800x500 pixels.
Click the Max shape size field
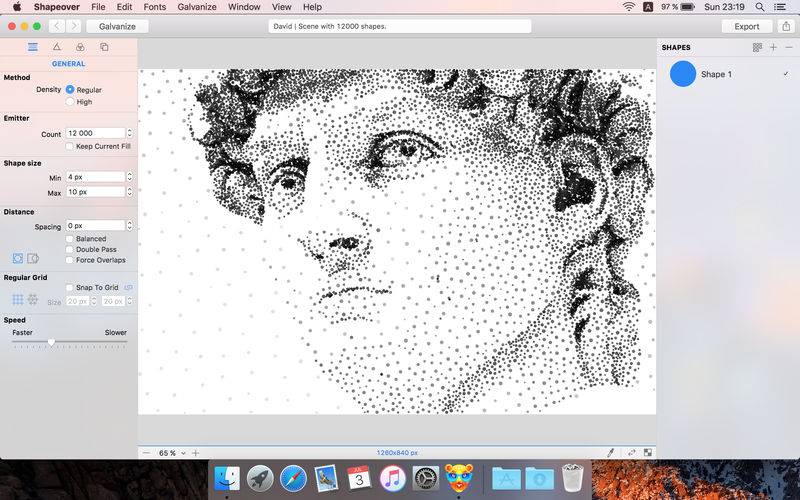pos(95,192)
